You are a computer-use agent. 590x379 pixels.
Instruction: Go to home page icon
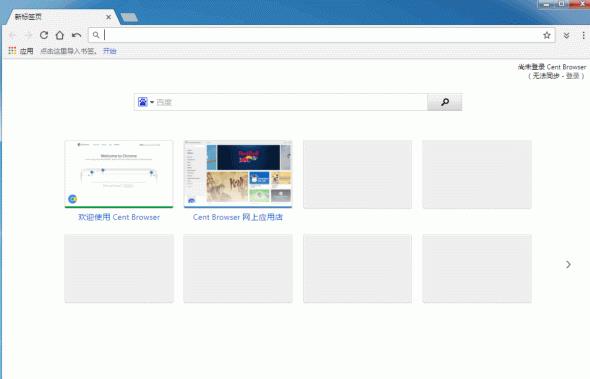[x=59, y=35]
